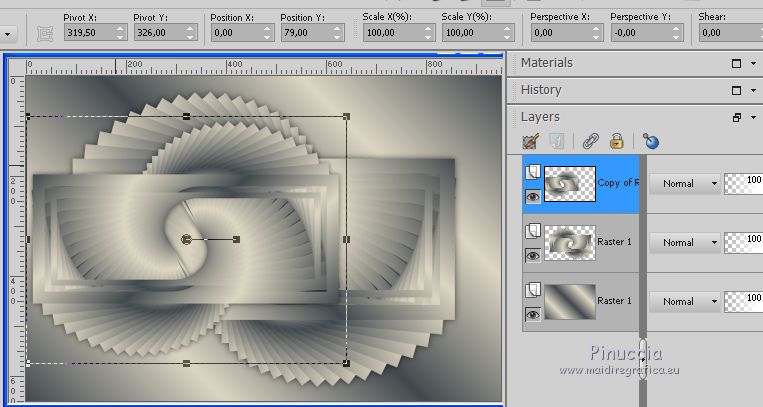Expand the Materials palette header
Viewport: 763px width, 407px height.
(547, 63)
